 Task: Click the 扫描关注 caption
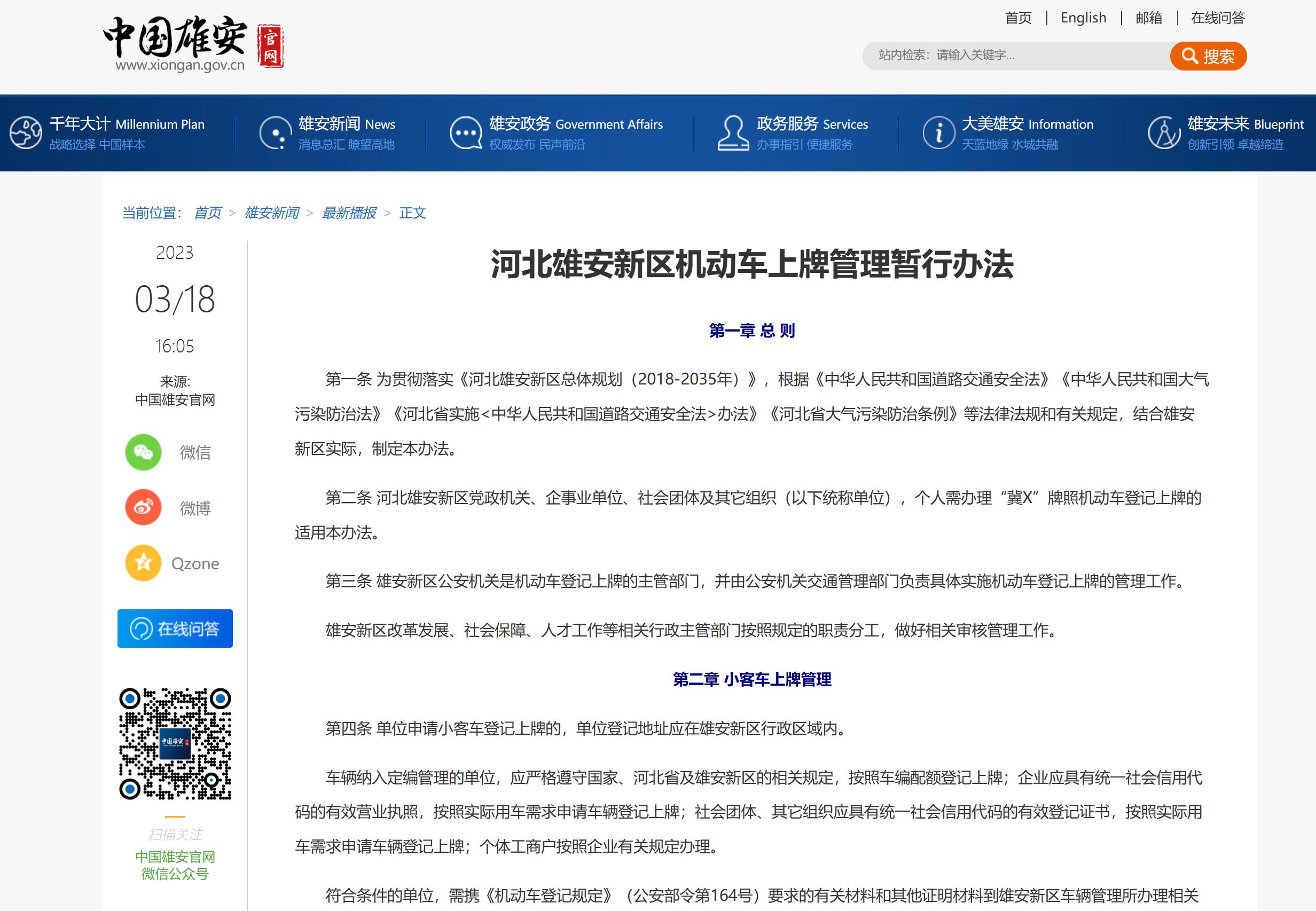[175, 835]
